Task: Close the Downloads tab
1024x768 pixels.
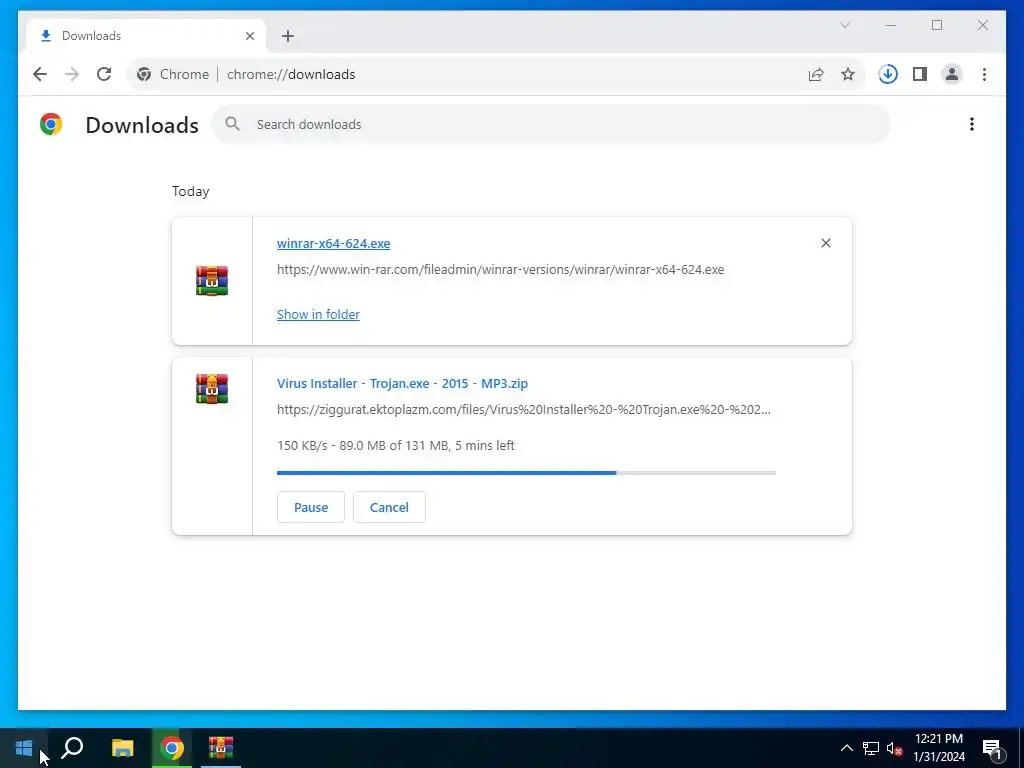Action: coord(249,36)
